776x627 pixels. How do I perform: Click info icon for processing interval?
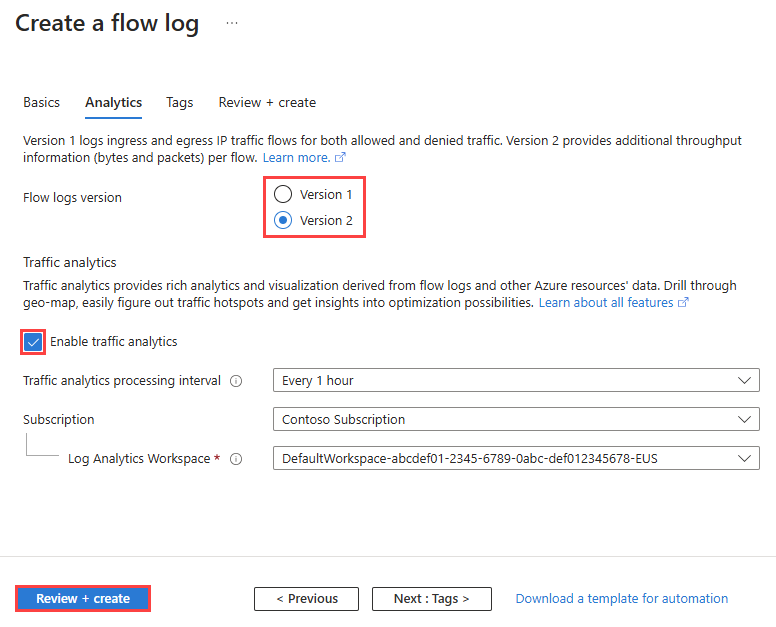[236, 381]
